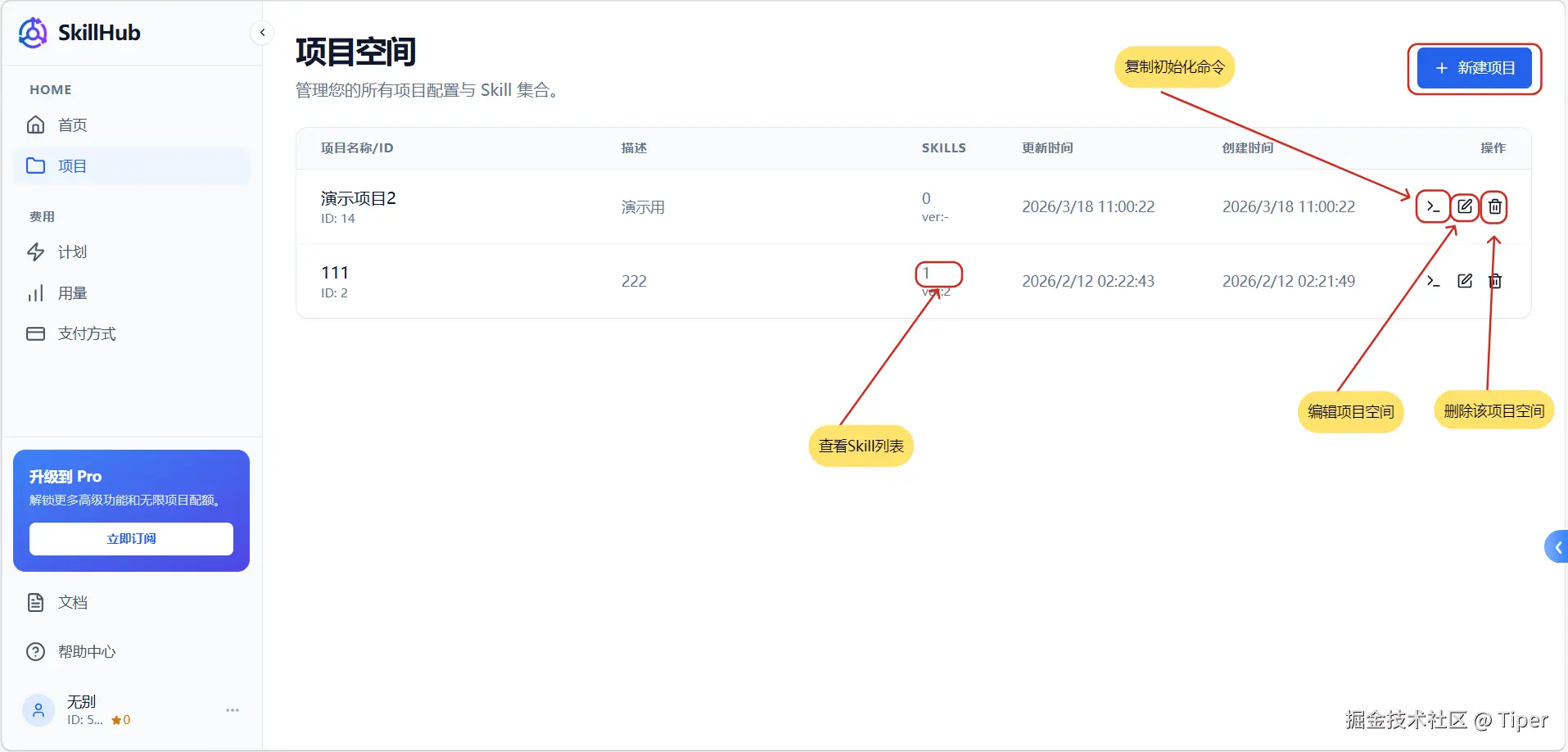
Task: Open the 帮助中心 help center
Action: (132, 651)
